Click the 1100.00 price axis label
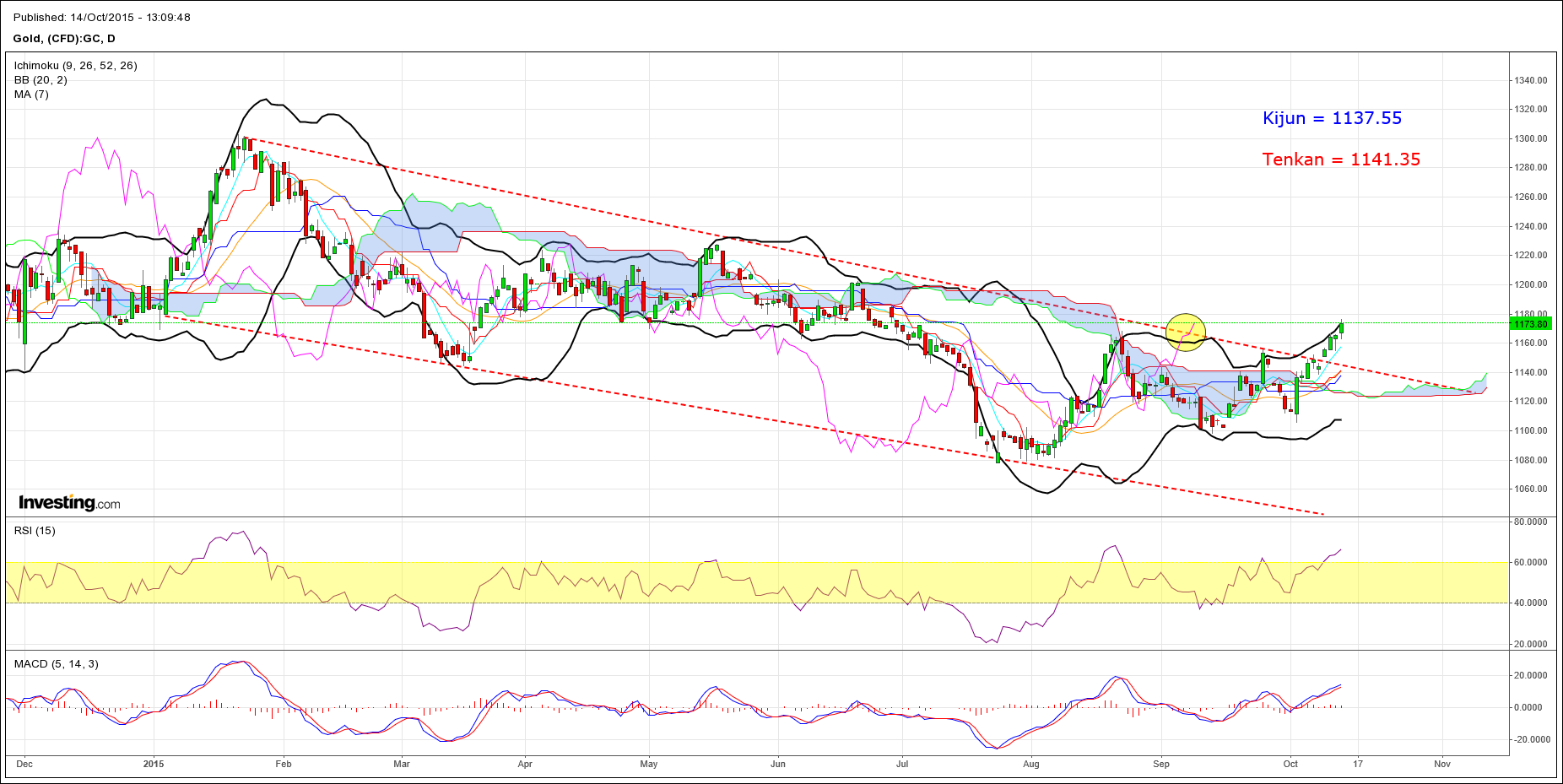Image resolution: width=1563 pixels, height=784 pixels. coord(1531,431)
